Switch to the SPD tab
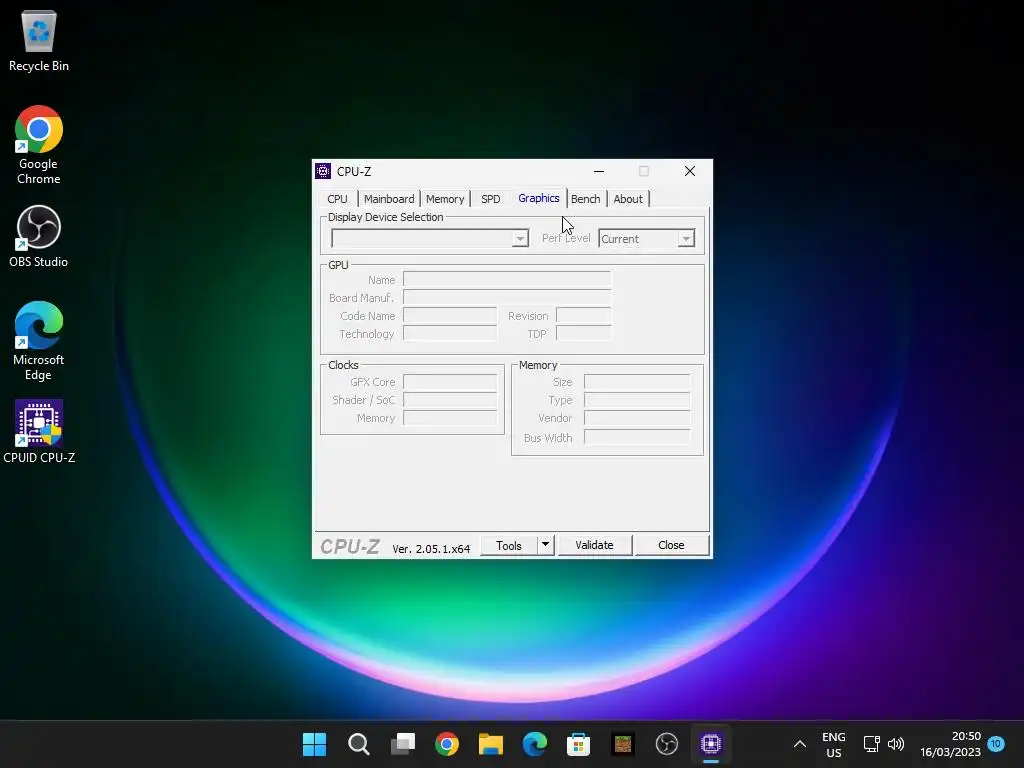The width and height of the screenshot is (1024, 768). point(490,199)
